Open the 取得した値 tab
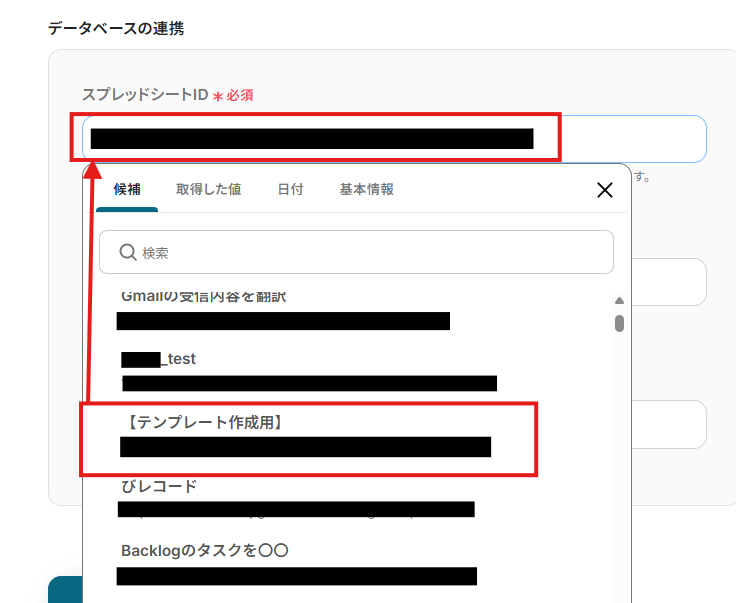 [x=208, y=190]
